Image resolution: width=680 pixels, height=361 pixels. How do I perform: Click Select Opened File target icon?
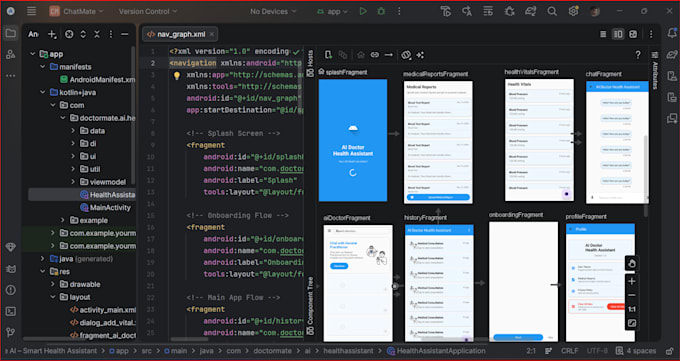(x=69, y=34)
